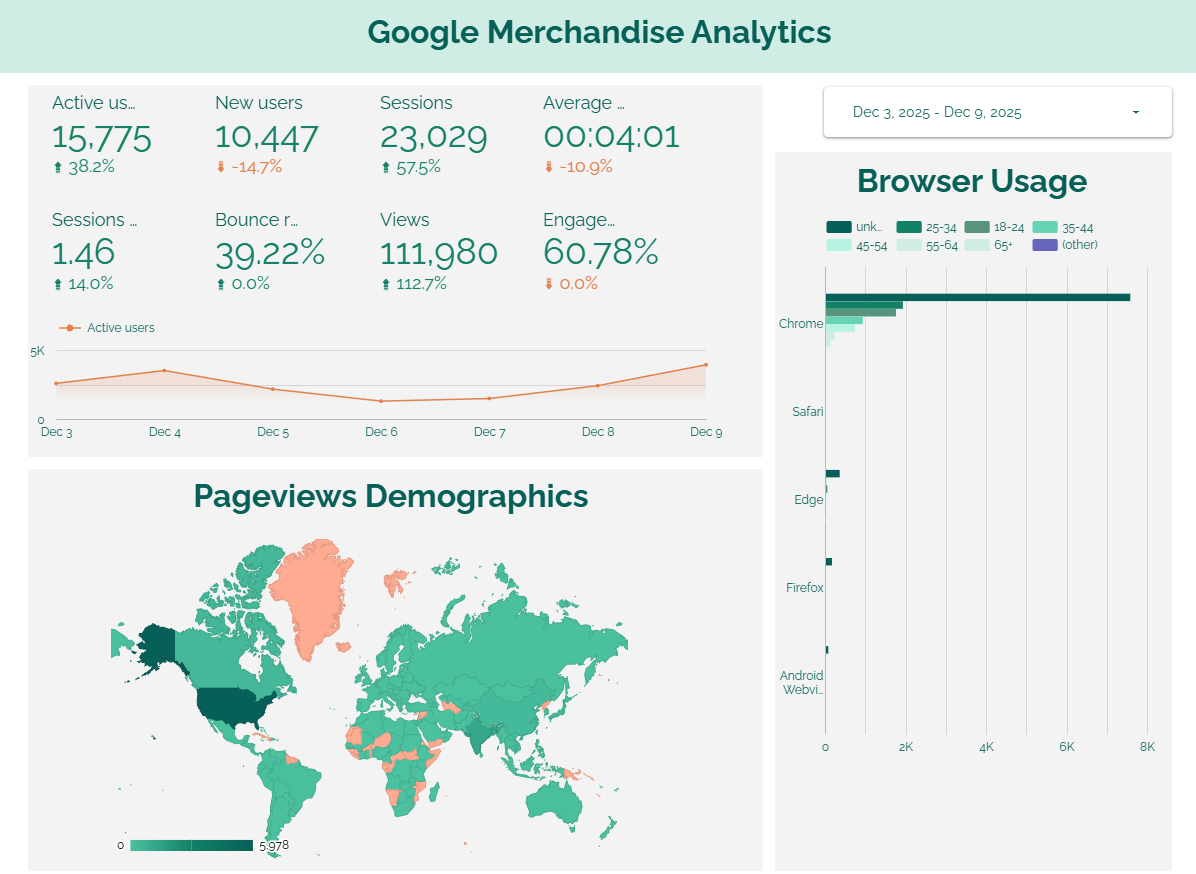Click the New users value 10,447
This screenshot has width=1196, height=874.
266,138
